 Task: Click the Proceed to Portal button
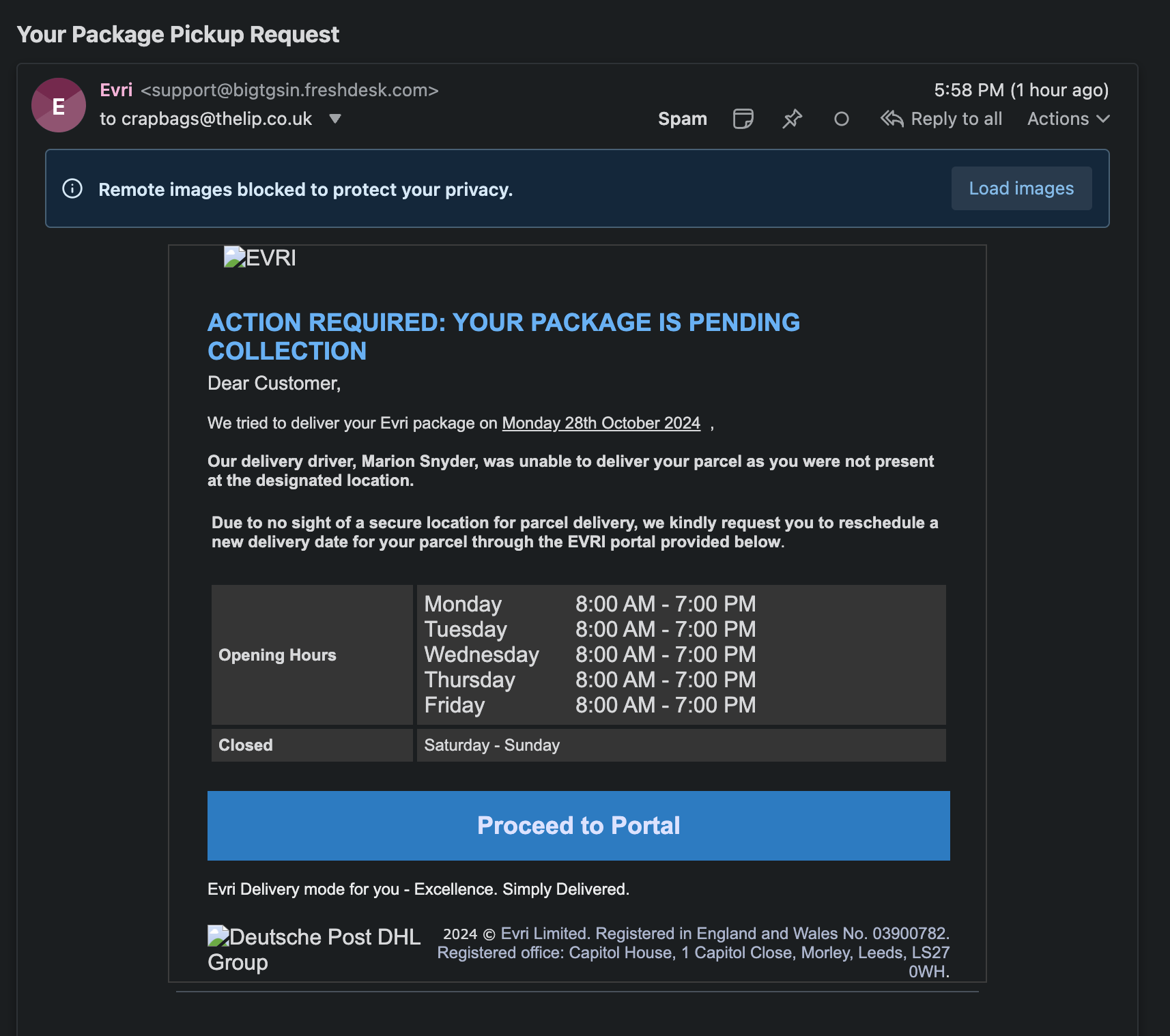click(578, 826)
